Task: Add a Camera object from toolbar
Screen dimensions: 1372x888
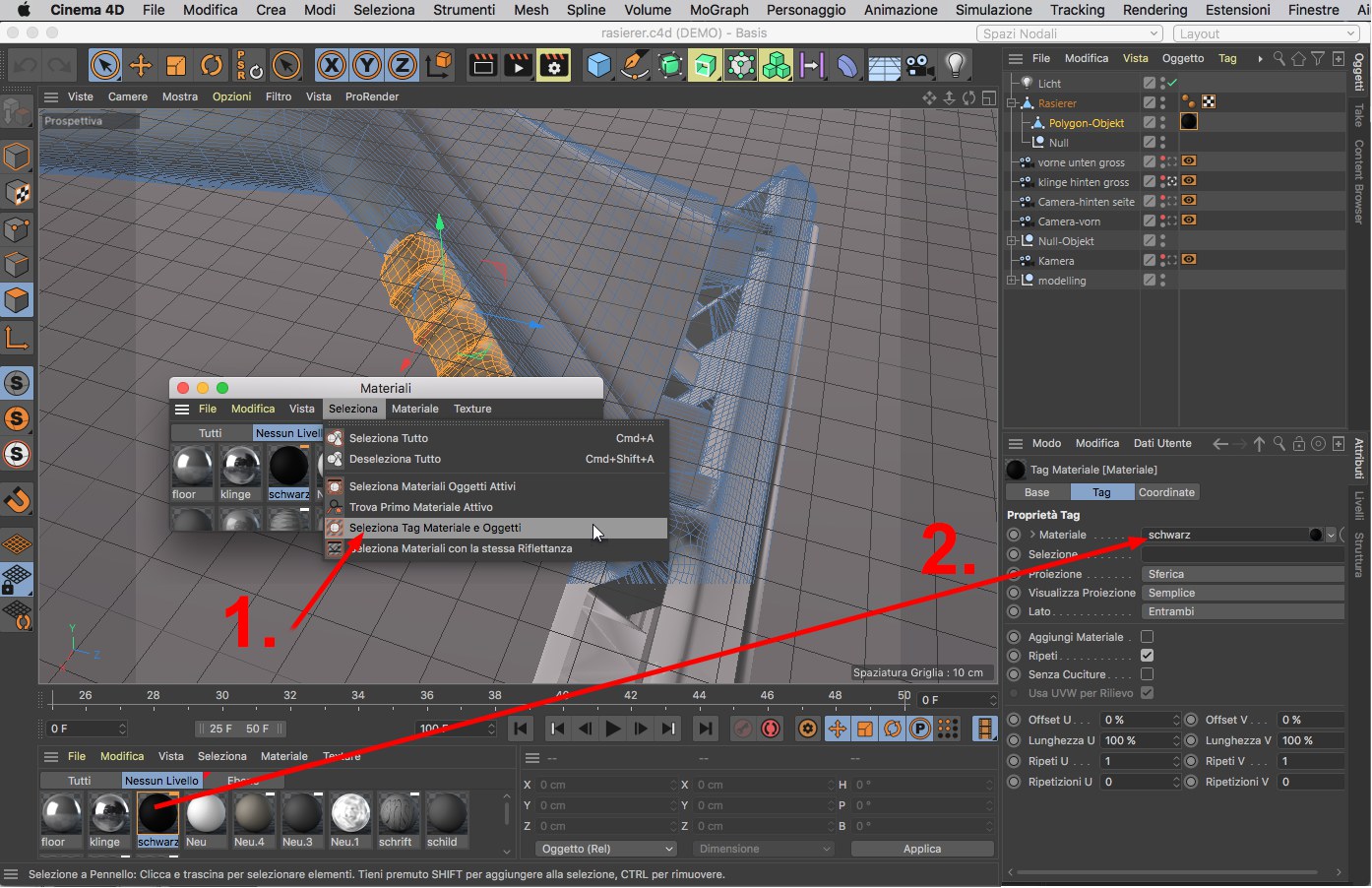Action: 918,66
